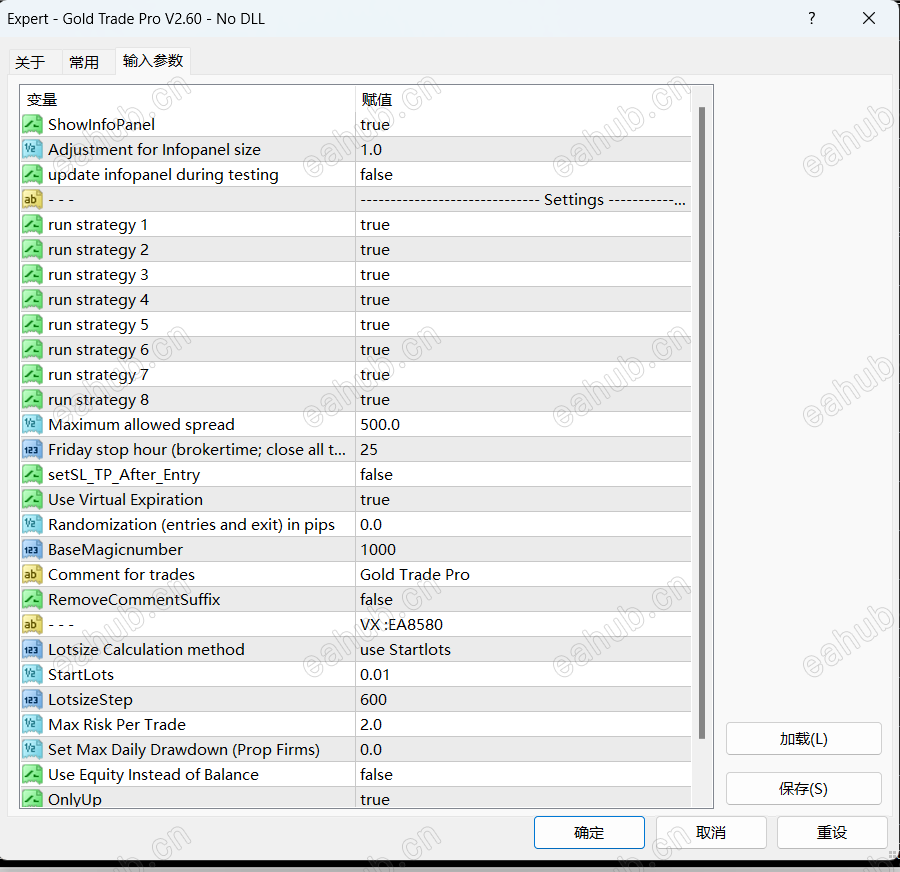
Task: Click the integer icon beside Friday stop hour
Action: click(32, 449)
